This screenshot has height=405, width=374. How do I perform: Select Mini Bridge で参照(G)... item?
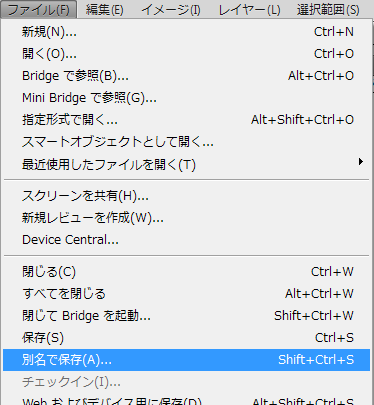(187, 98)
